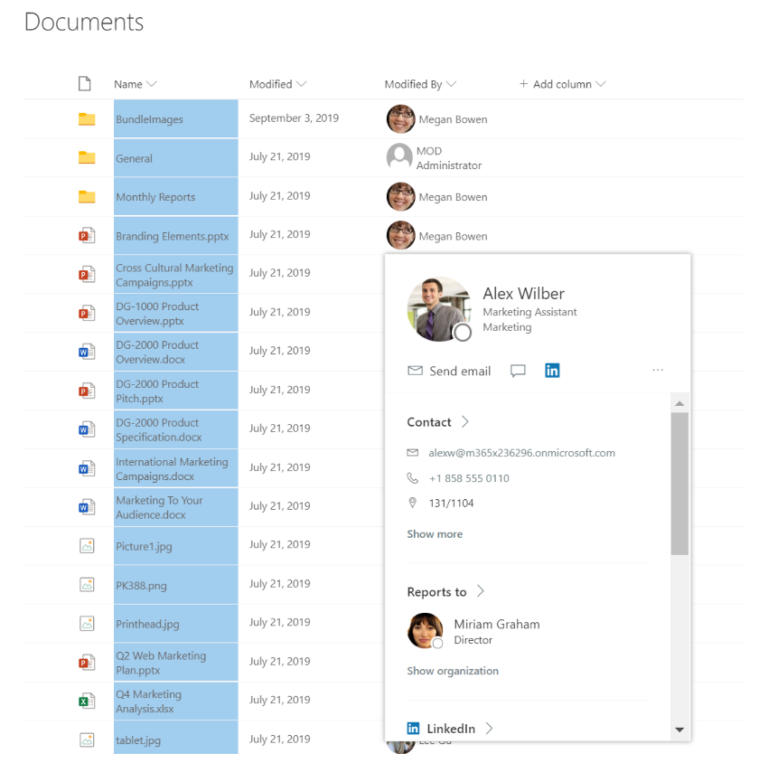This screenshot has width=768, height=763.
Task: Click Show more under contact details
Action: click(x=434, y=534)
